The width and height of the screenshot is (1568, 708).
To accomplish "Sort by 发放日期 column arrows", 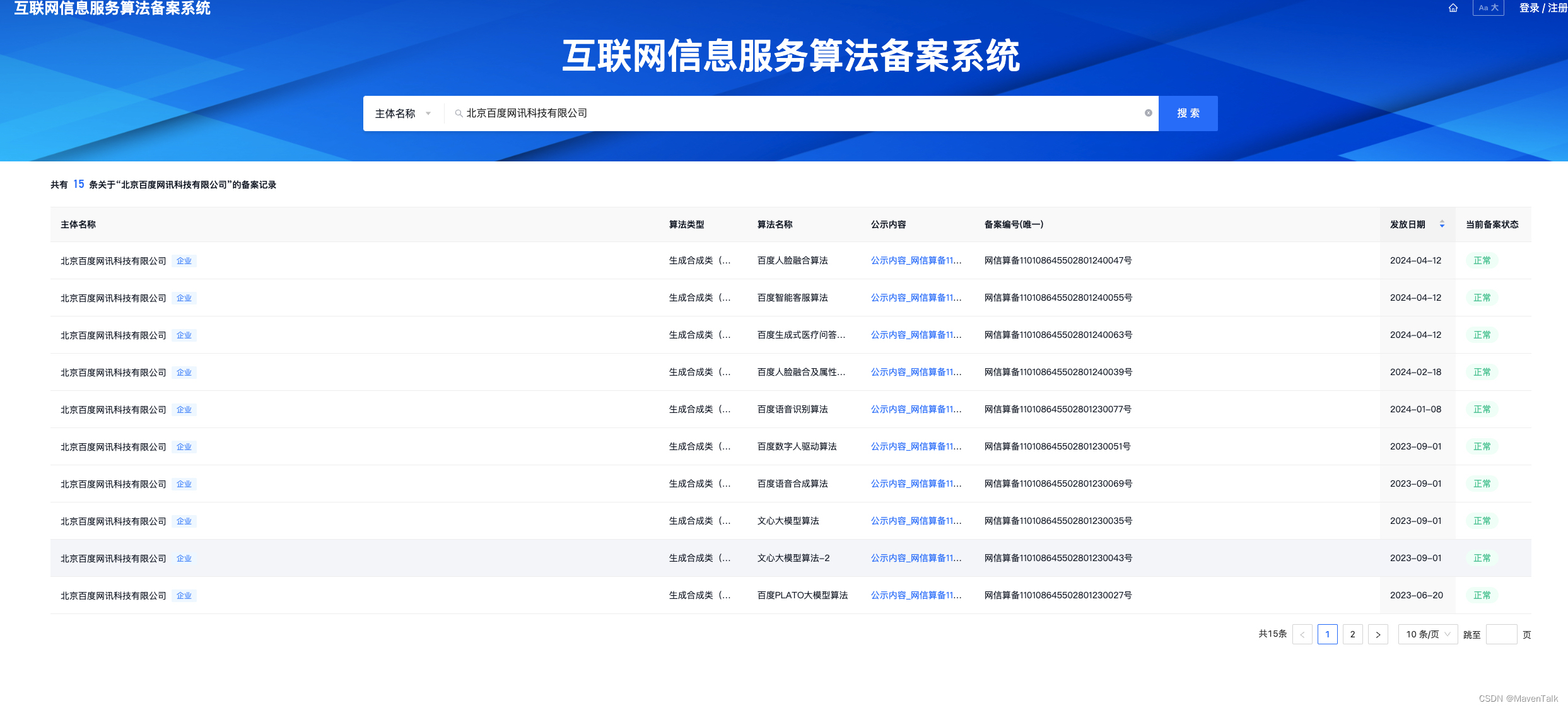I will pos(1442,224).
